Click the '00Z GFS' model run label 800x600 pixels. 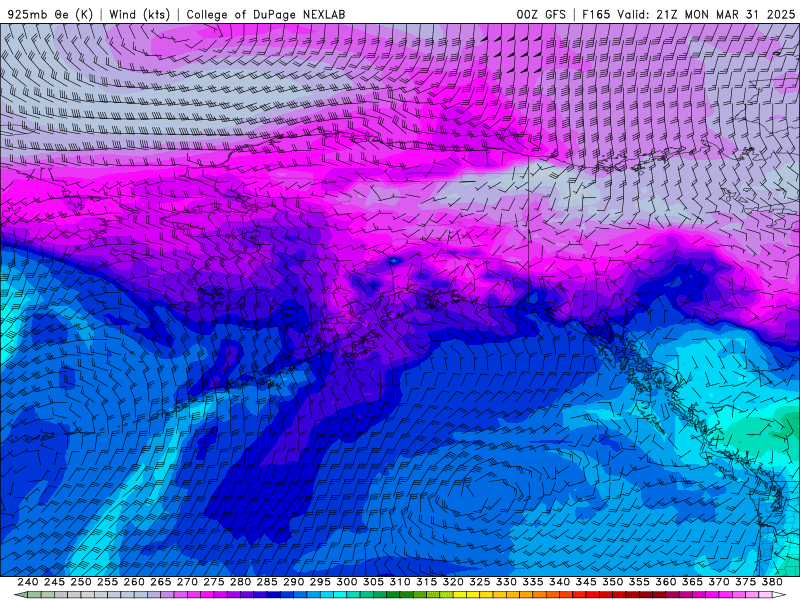(541, 14)
